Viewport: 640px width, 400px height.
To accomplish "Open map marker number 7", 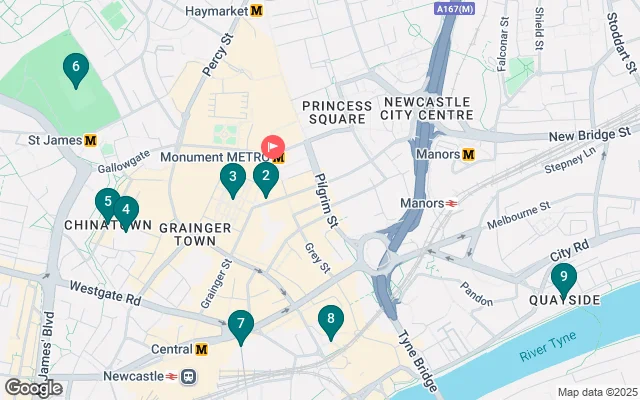I will 241,327.
